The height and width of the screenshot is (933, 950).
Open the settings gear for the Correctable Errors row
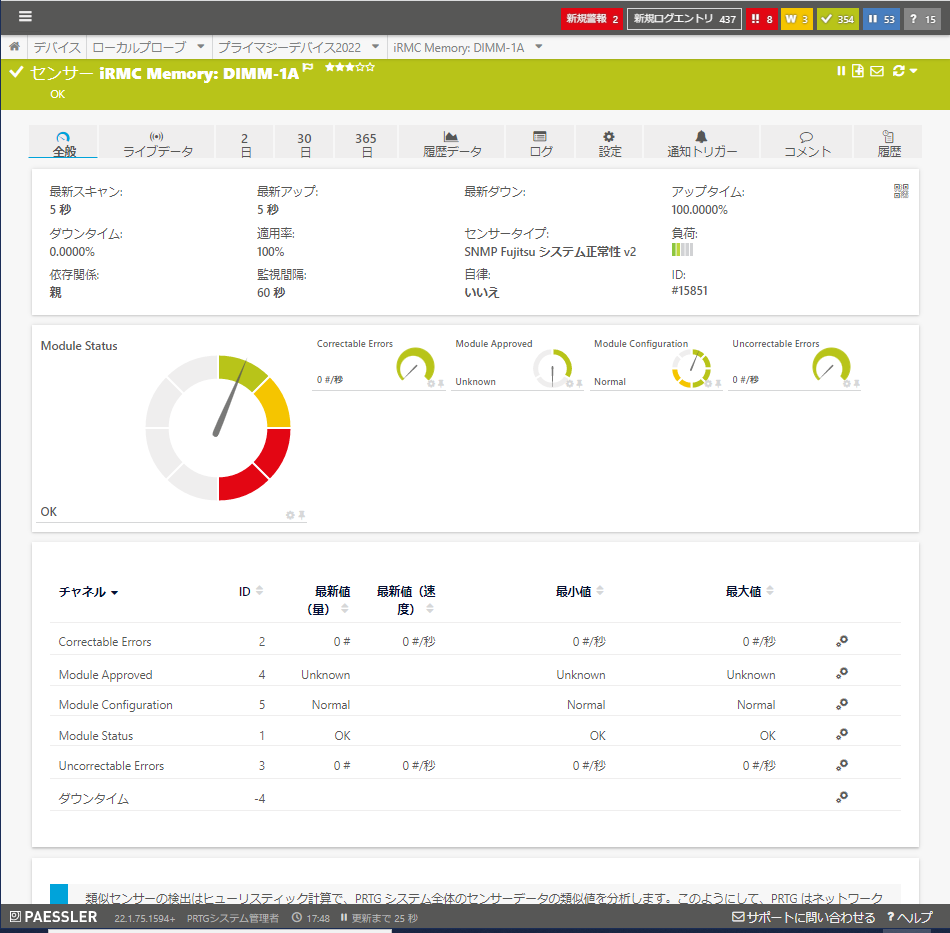(842, 641)
